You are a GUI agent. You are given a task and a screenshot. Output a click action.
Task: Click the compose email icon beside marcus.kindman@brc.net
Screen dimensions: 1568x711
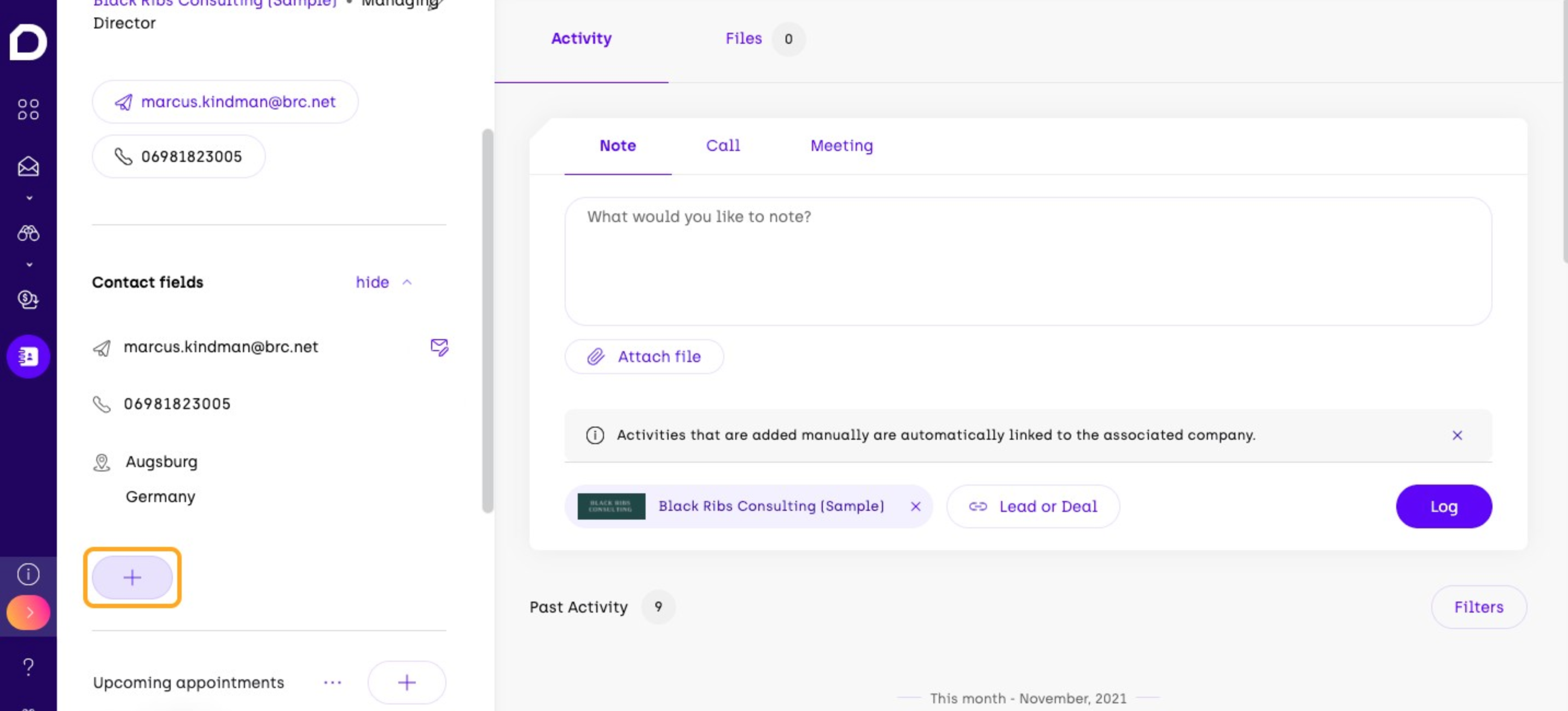pos(439,347)
